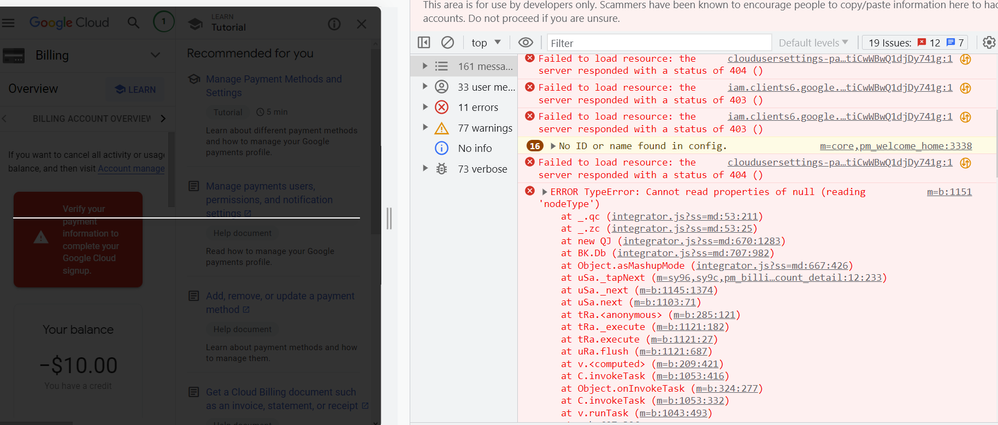Viewport: 998px width, 425px height.
Task: Open the m=b:1151 source link
Action: pyautogui.click(x=949, y=192)
